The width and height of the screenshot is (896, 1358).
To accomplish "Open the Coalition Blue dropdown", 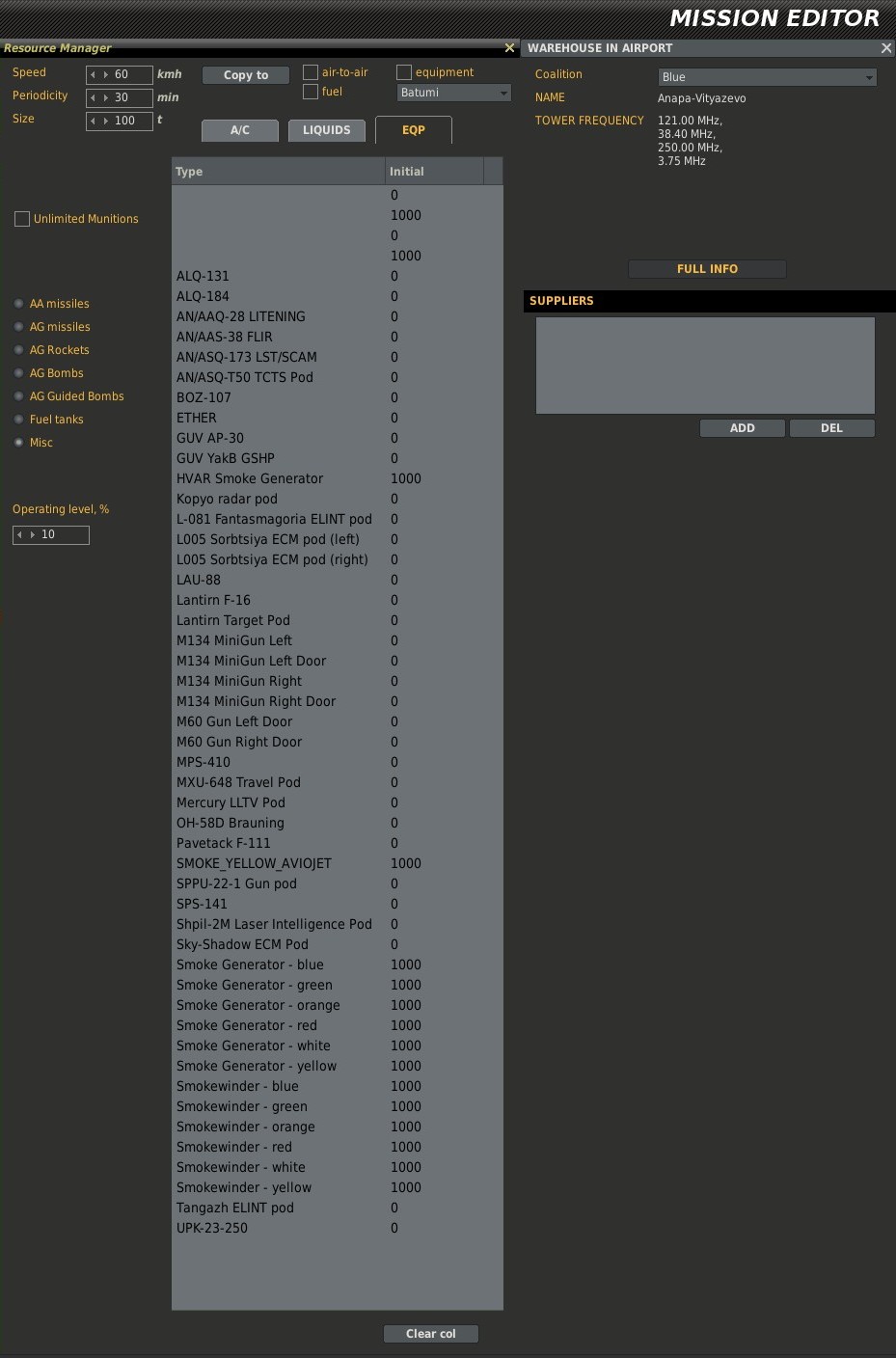I will [767, 77].
